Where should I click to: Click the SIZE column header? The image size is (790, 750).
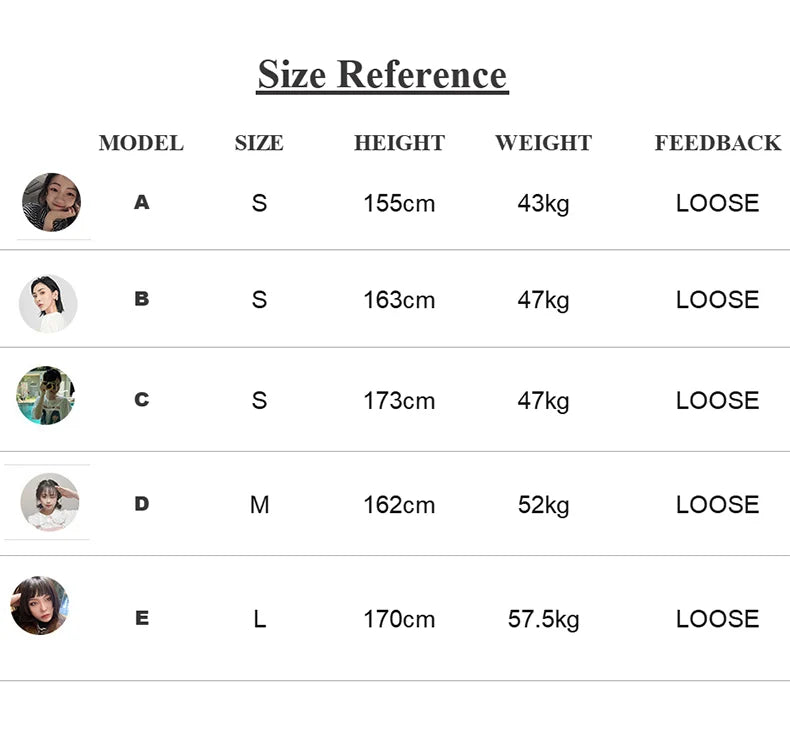(x=259, y=143)
